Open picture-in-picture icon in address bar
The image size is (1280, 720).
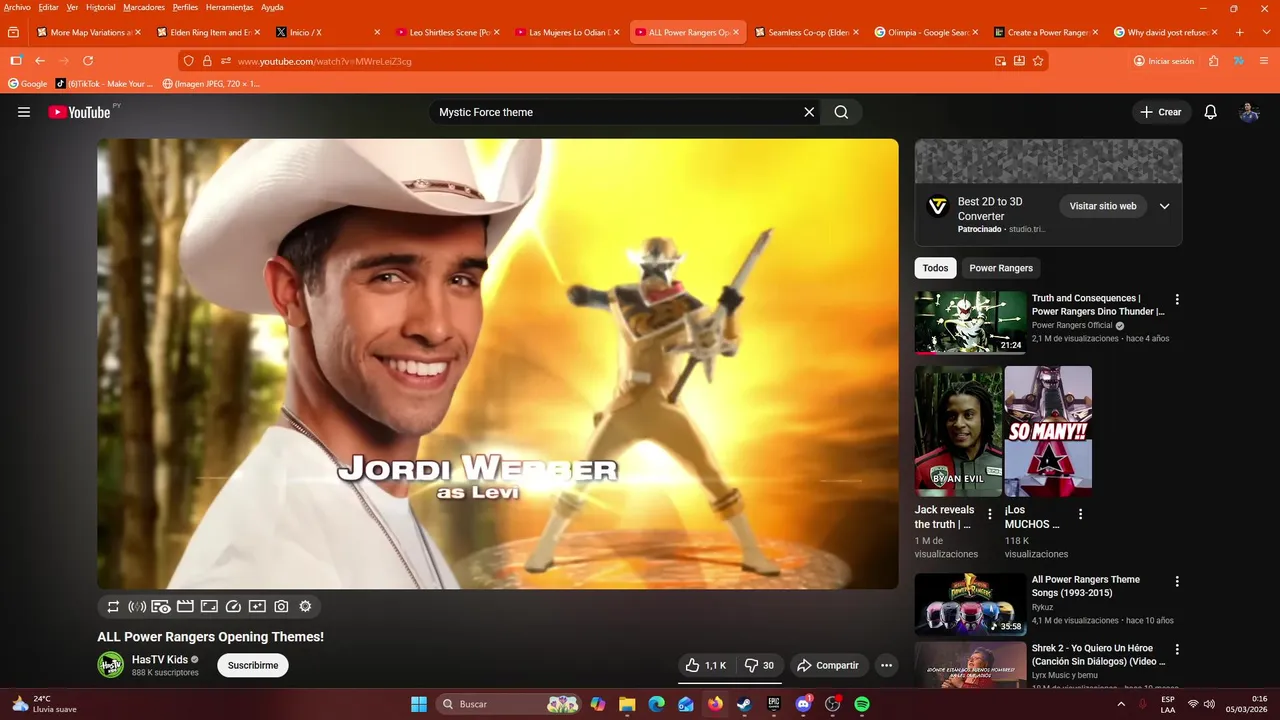[x=1000, y=61]
